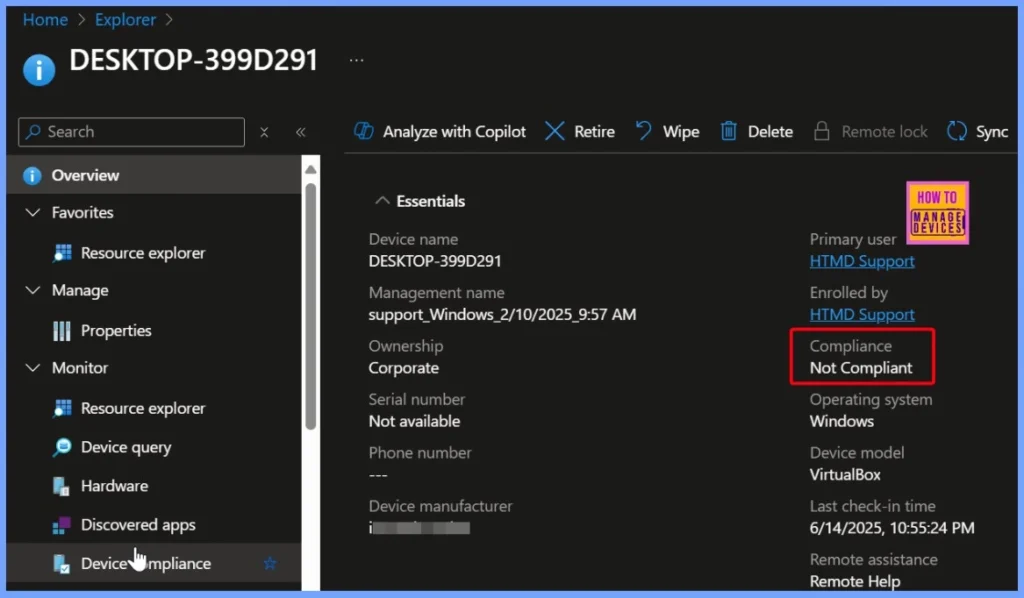This screenshot has width=1024, height=598.
Task: Select device name value DESKTOP-399D291
Action: [x=435, y=261]
